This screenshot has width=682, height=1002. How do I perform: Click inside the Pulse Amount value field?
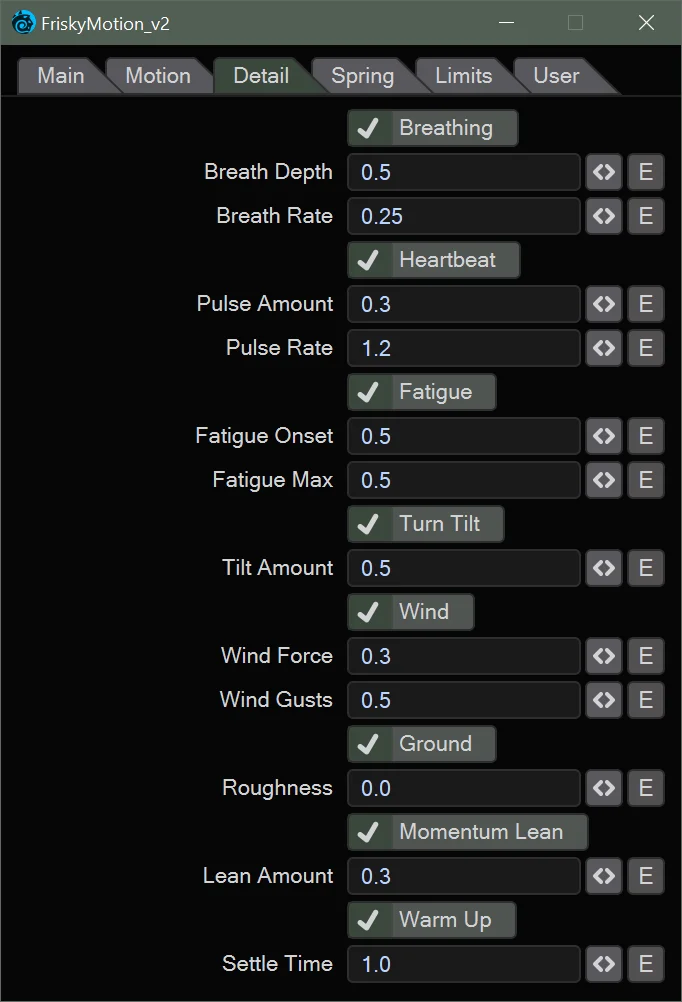pyautogui.click(x=463, y=304)
